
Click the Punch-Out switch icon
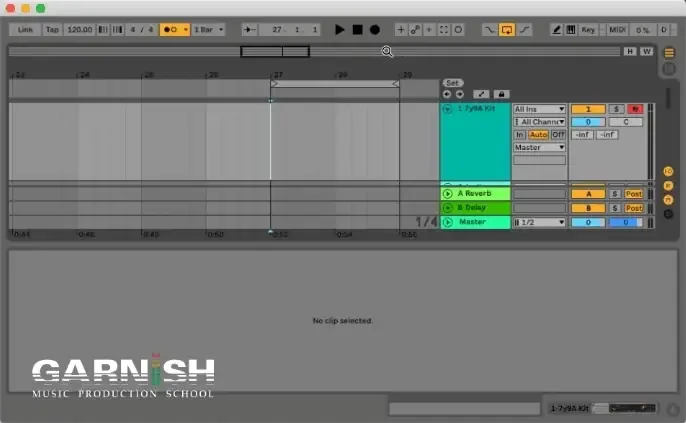(x=524, y=30)
